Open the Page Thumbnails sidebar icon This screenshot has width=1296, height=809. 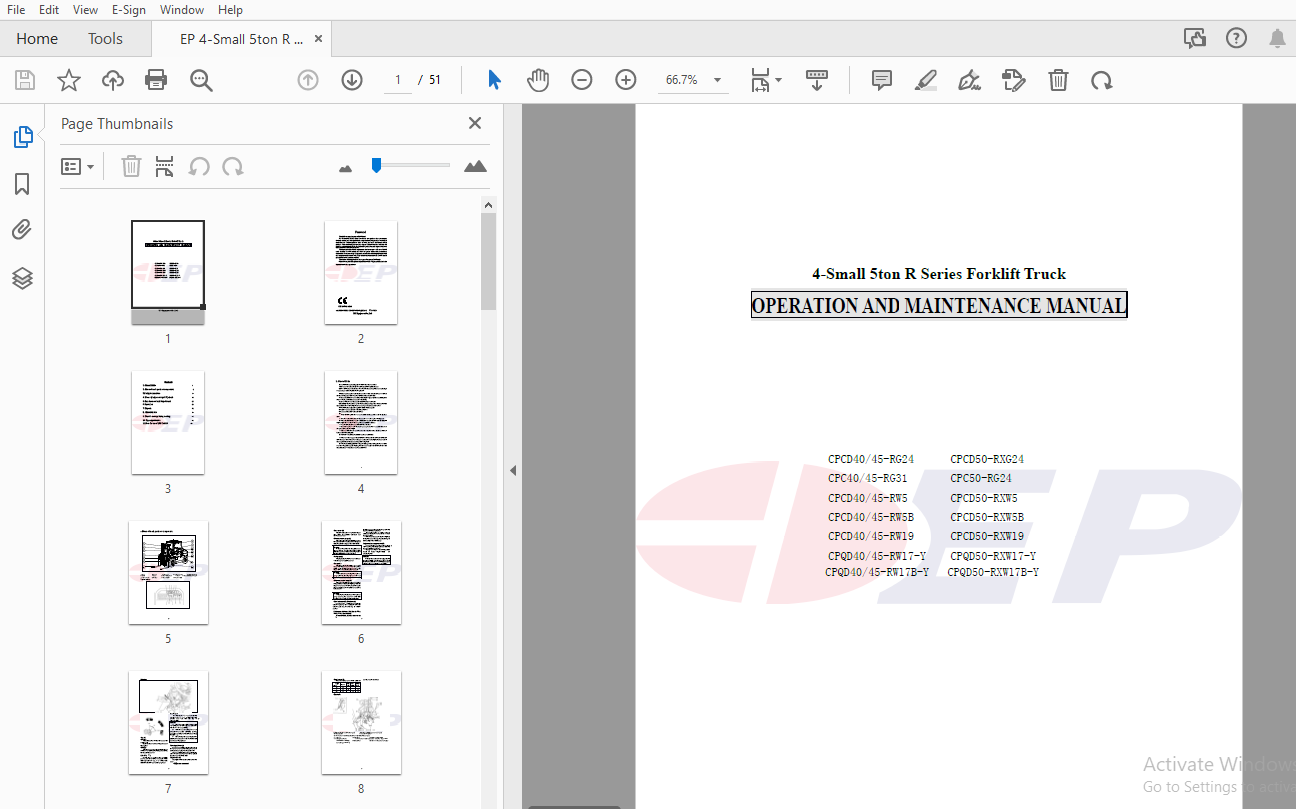tap(23, 137)
